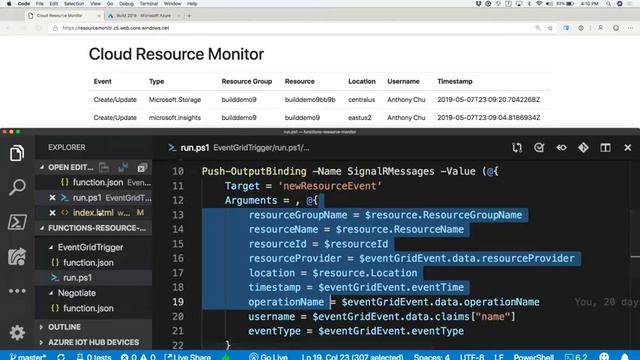Show additional views with ellipsis icon

[17, 291]
